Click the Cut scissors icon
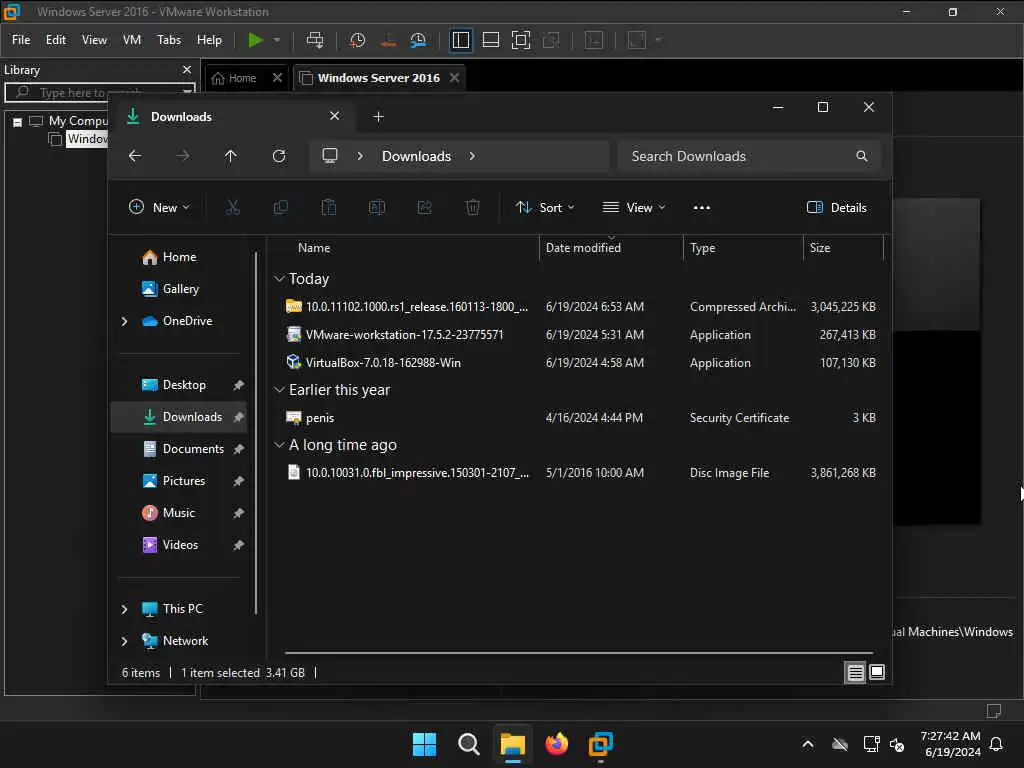This screenshot has width=1024, height=768. coord(232,208)
